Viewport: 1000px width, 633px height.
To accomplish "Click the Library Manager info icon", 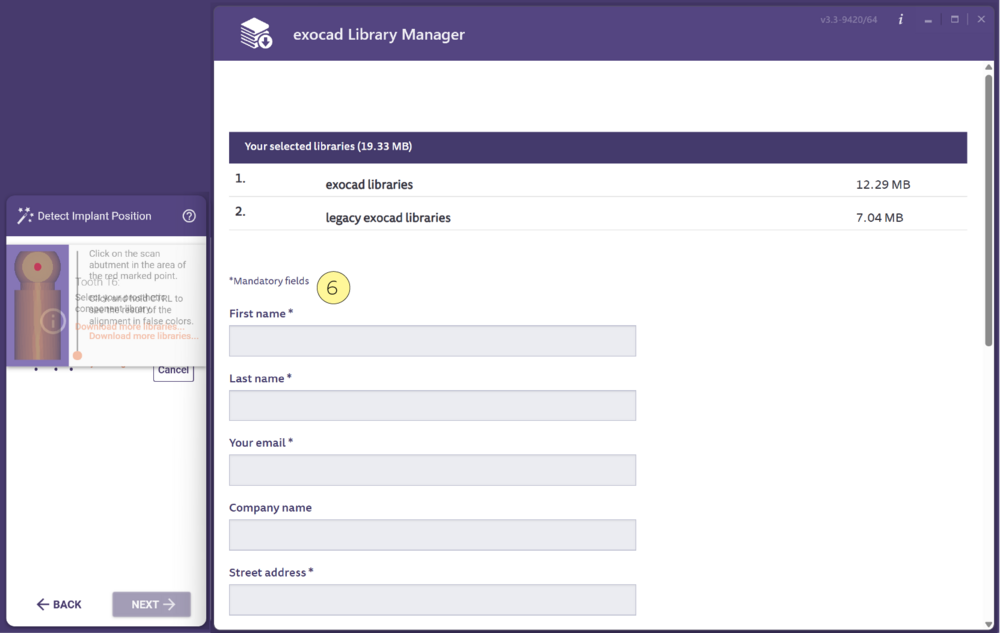I will pos(901,20).
